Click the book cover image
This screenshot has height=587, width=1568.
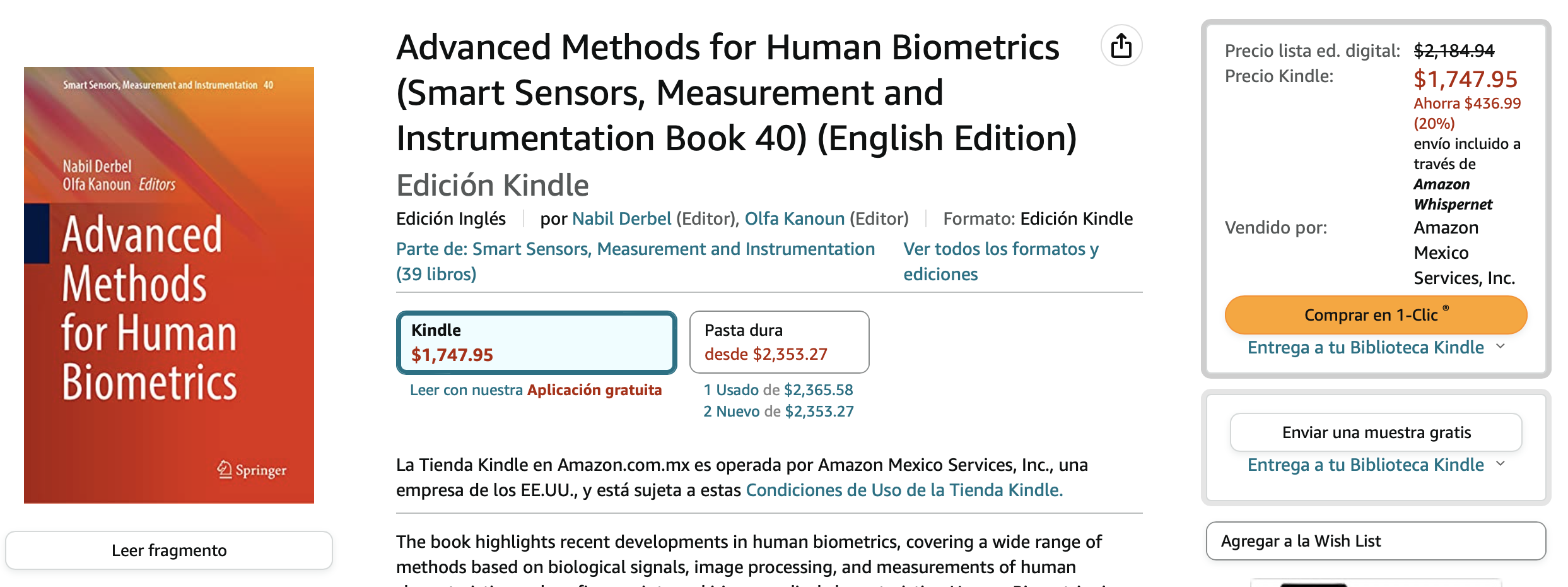pyautogui.click(x=169, y=284)
